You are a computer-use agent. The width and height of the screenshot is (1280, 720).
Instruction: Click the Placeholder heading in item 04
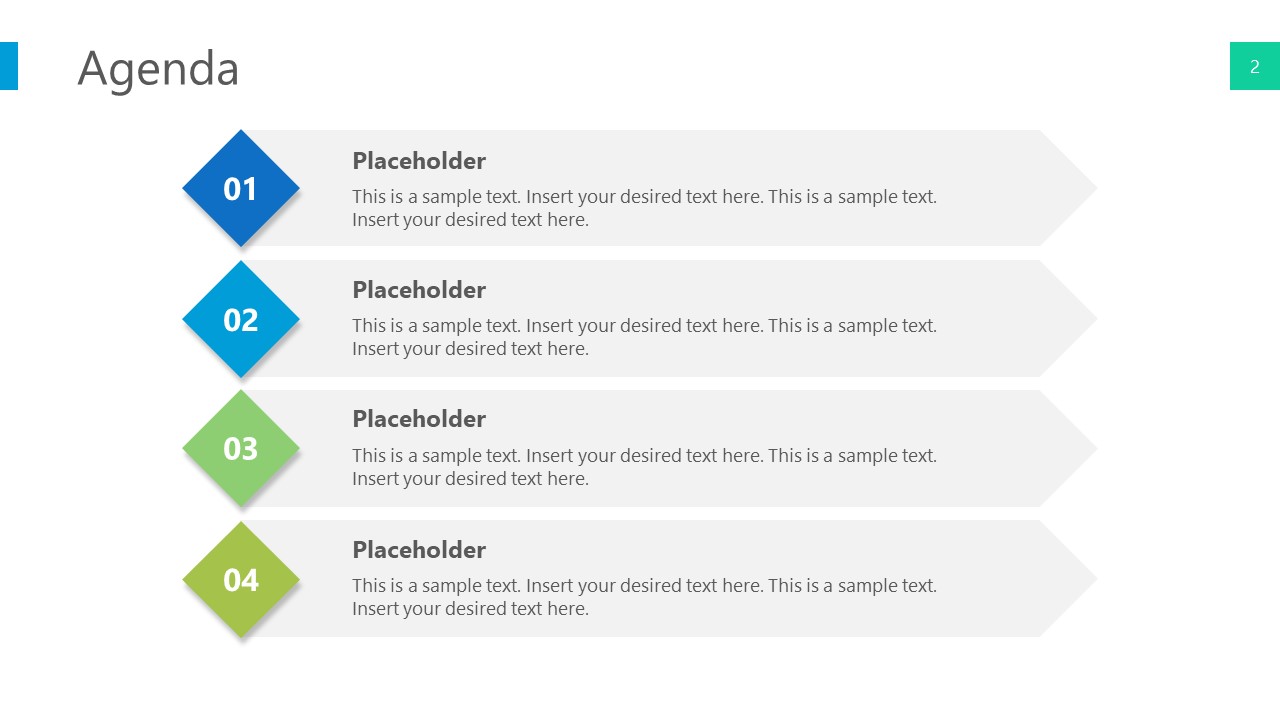[x=419, y=550]
